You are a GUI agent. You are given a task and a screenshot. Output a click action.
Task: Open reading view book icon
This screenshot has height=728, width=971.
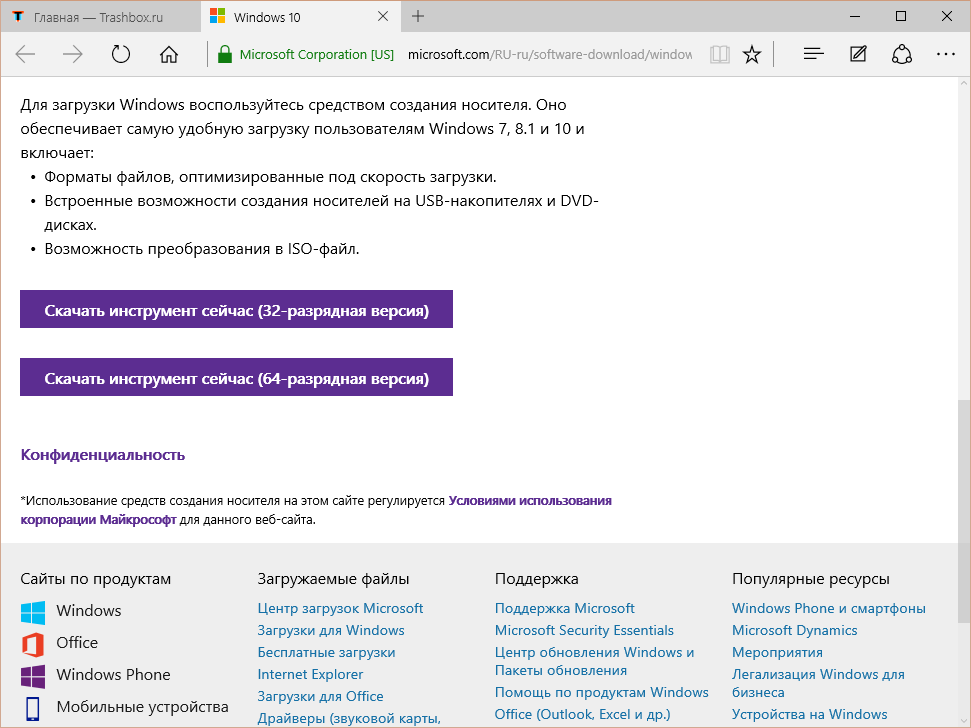pos(720,54)
